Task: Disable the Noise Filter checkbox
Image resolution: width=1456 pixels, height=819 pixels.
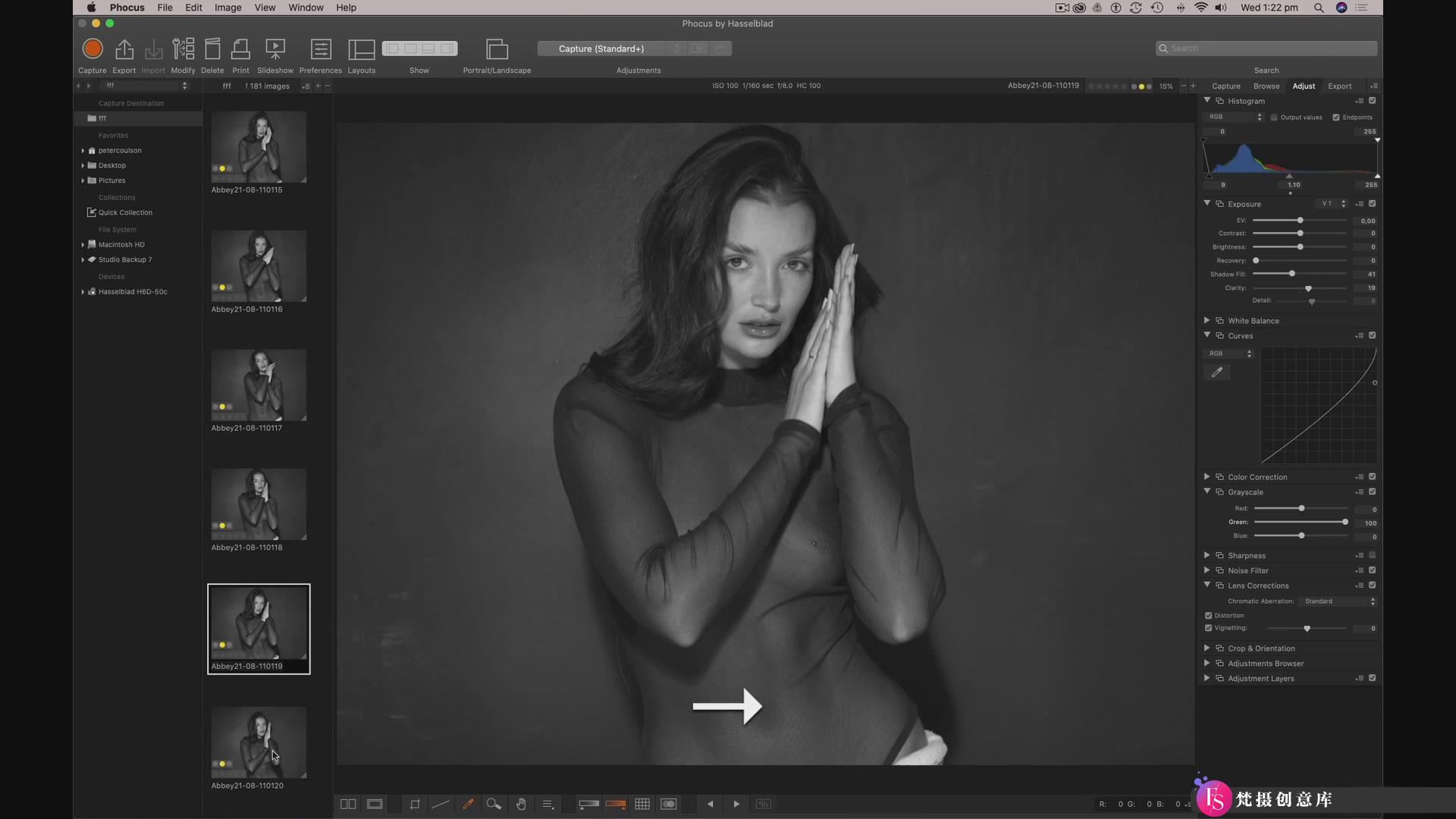Action: coord(1372,570)
